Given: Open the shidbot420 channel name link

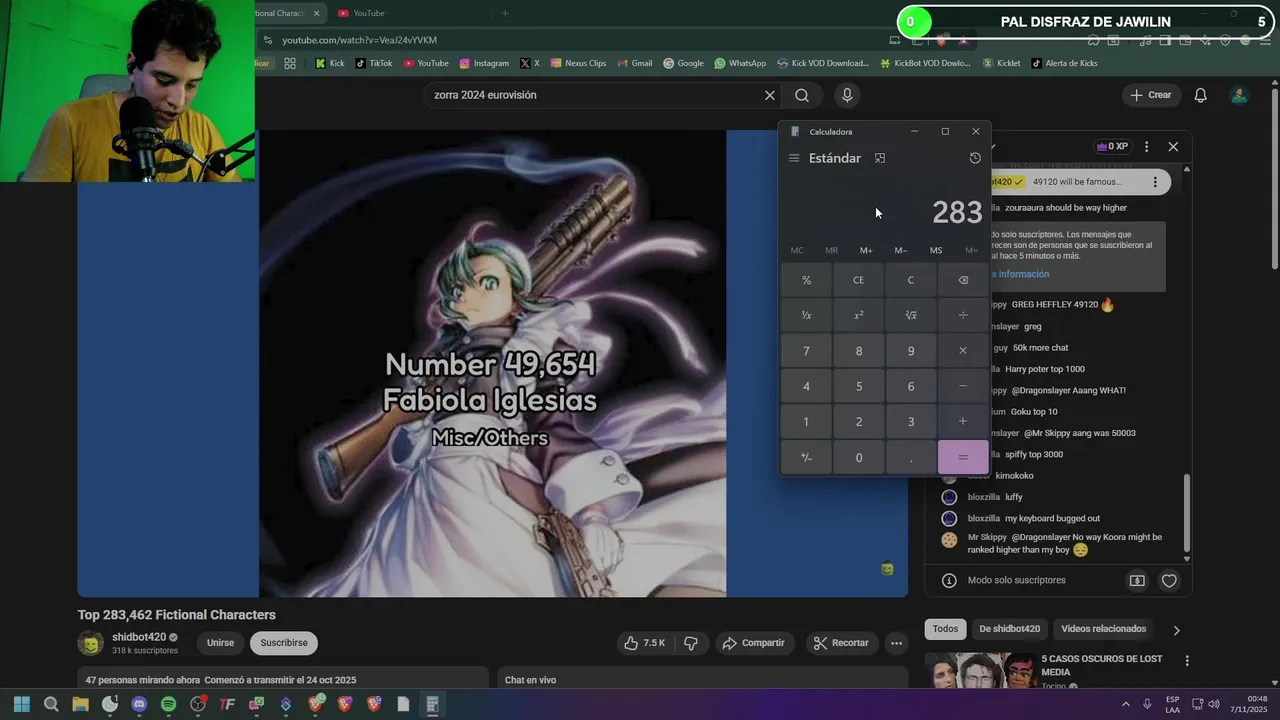Looking at the screenshot, I should (139, 637).
